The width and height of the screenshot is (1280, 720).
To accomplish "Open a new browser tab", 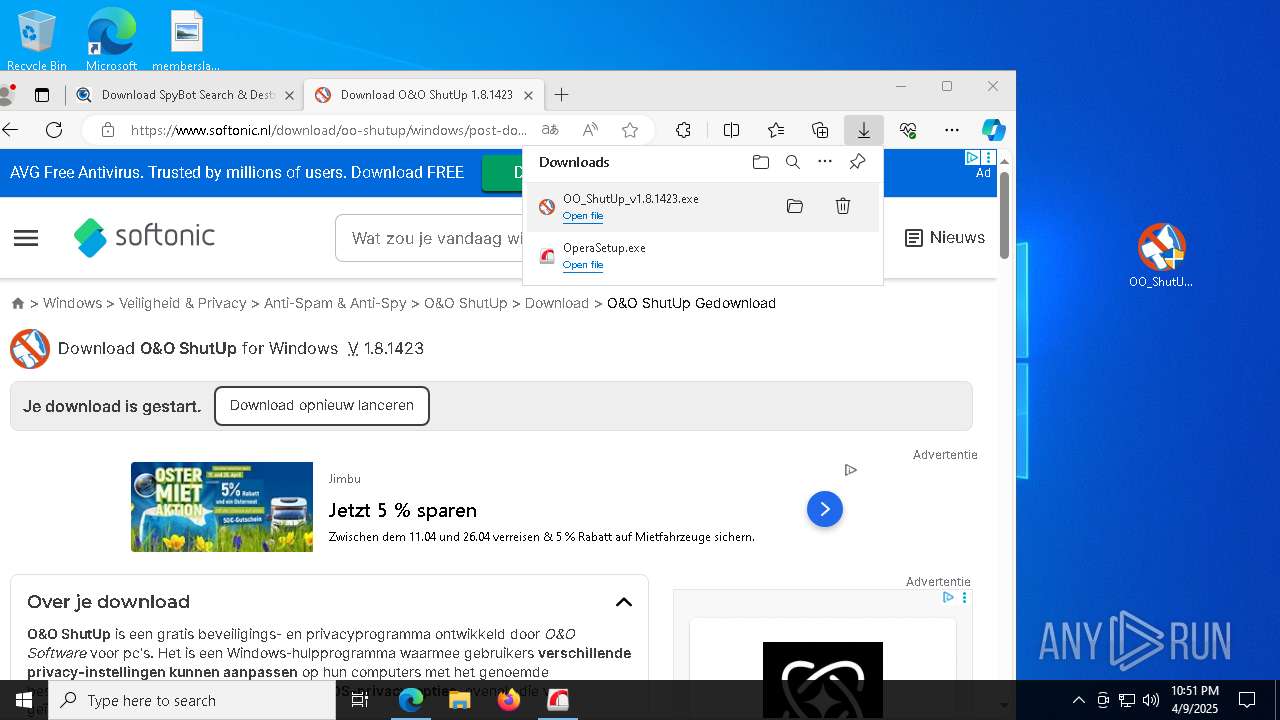I will point(561,95).
